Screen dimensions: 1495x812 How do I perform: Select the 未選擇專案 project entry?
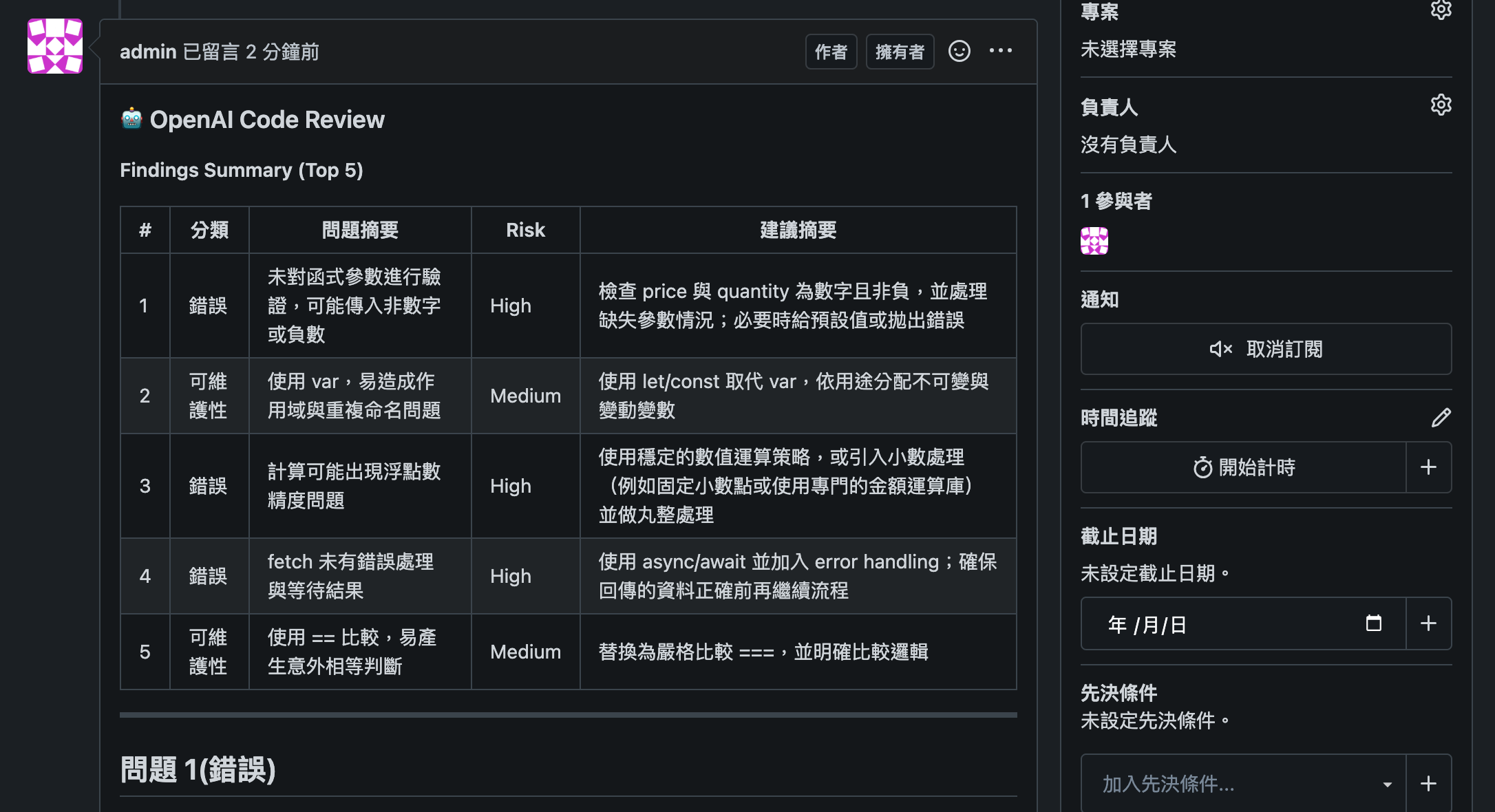pyautogui.click(x=1128, y=49)
